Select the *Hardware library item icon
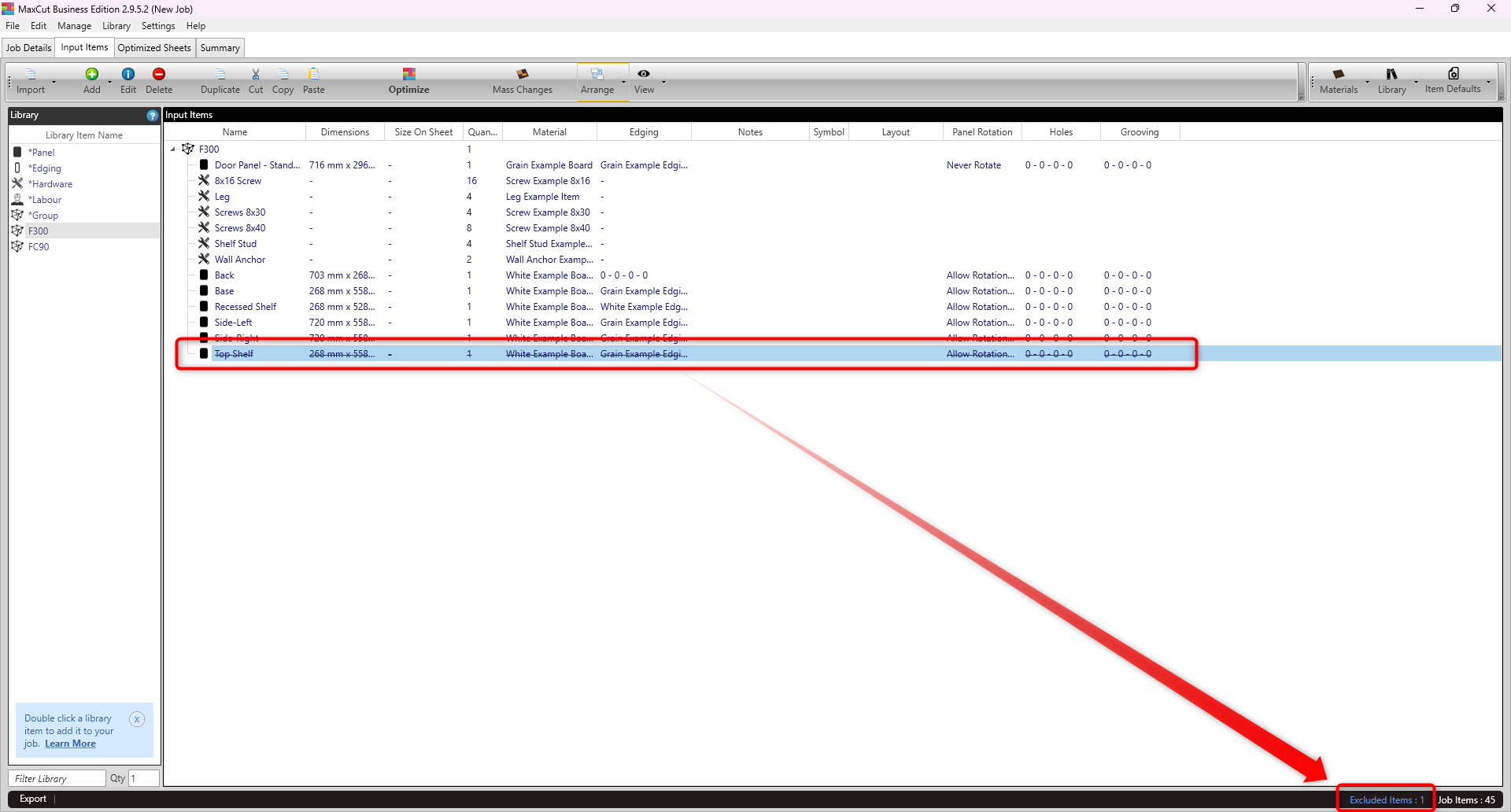Screen dimensions: 1511x812 click(x=17, y=183)
